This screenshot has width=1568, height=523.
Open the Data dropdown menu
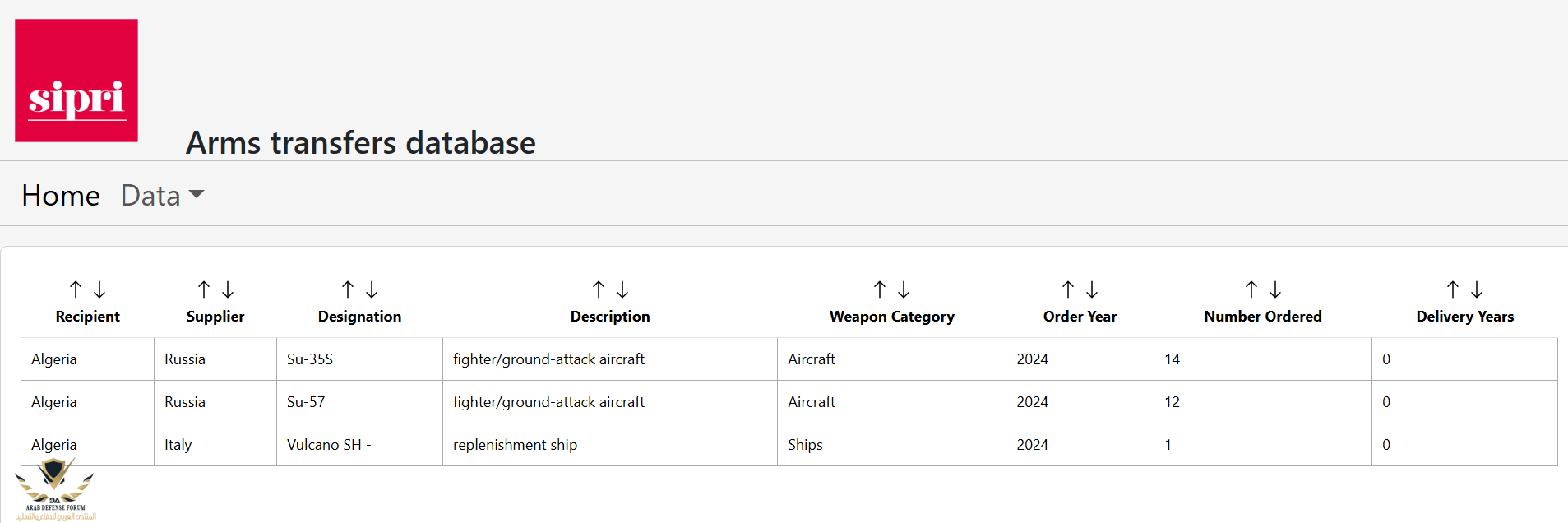[x=162, y=196]
